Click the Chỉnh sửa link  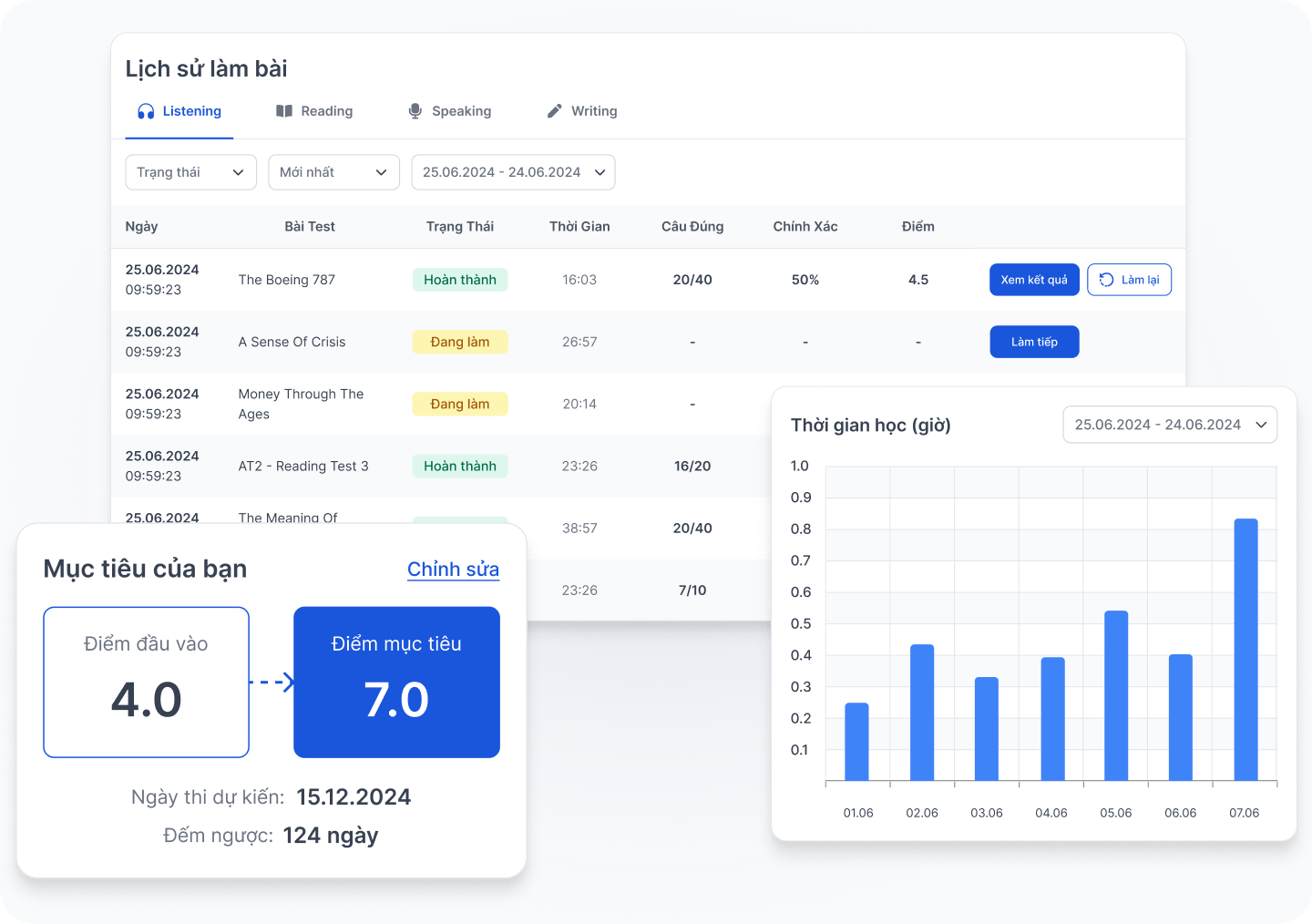tap(453, 570)
